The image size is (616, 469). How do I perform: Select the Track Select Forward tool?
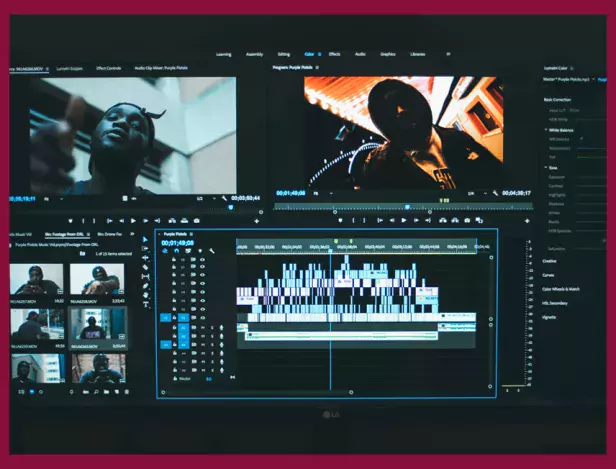pos(145,249)
